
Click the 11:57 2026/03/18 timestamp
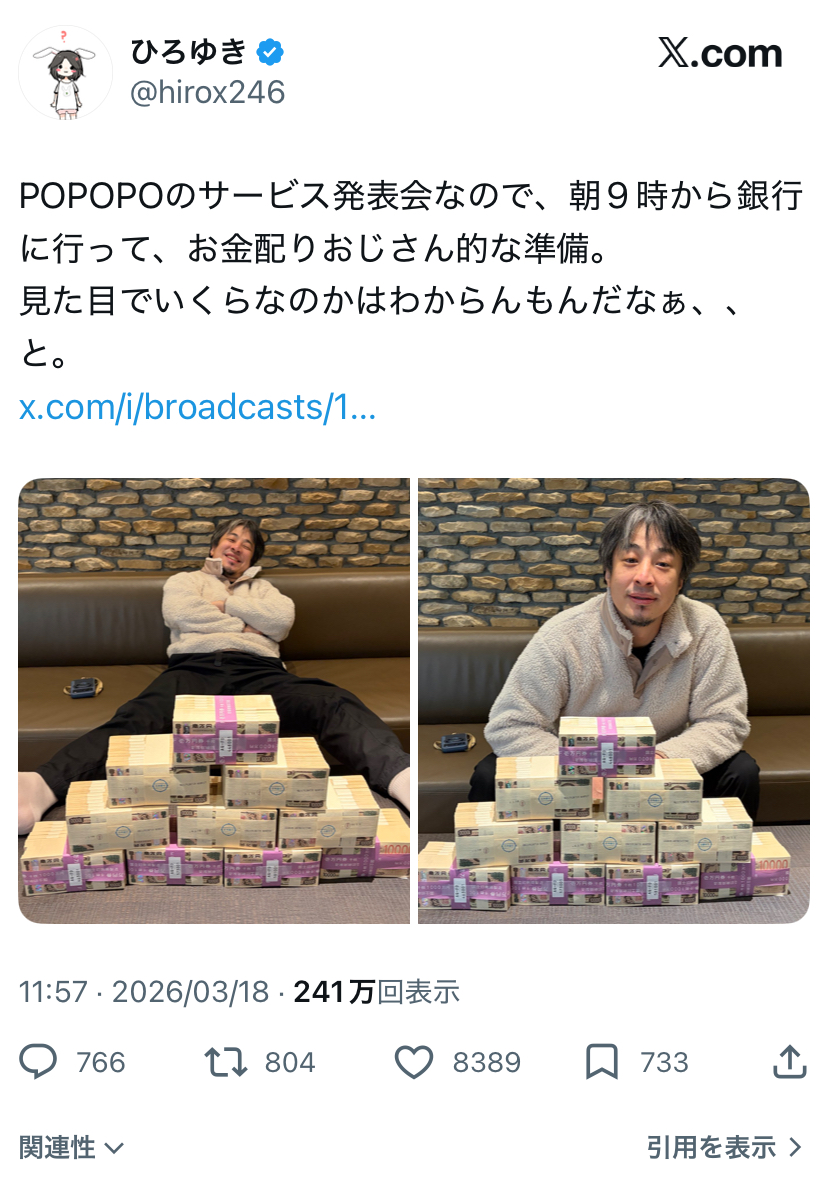pos(144,992)
